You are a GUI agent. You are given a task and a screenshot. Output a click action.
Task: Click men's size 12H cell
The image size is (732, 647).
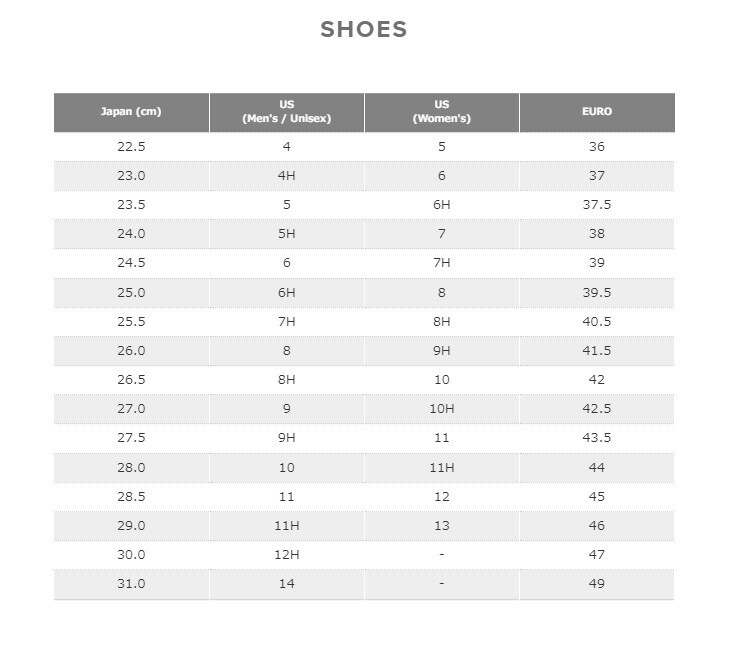[287, 555]
